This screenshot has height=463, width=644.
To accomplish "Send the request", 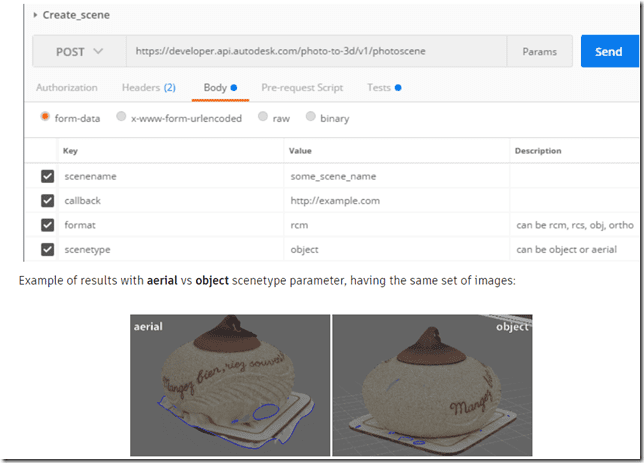I will (608, 52).
